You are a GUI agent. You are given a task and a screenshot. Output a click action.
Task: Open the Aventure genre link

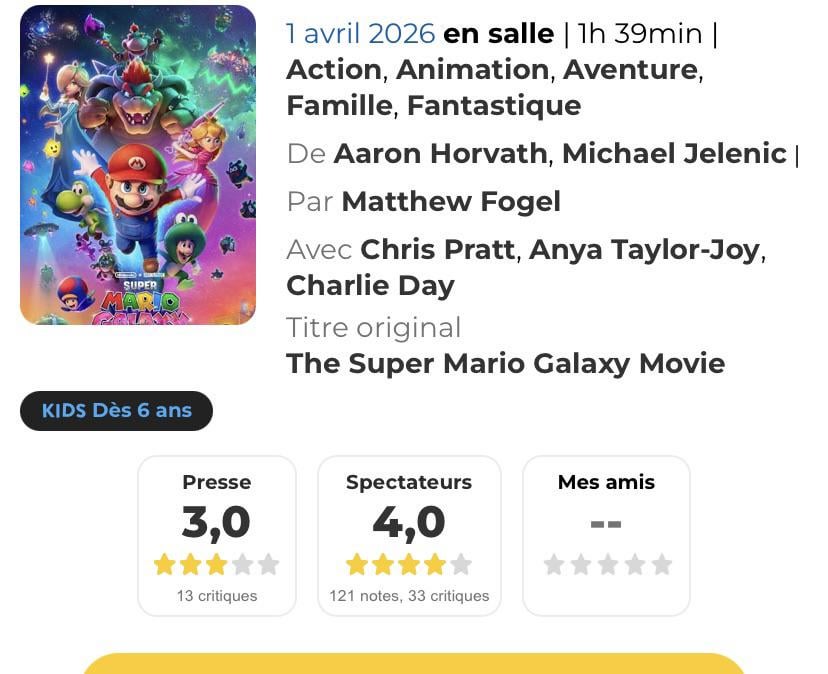coord(629,70)
